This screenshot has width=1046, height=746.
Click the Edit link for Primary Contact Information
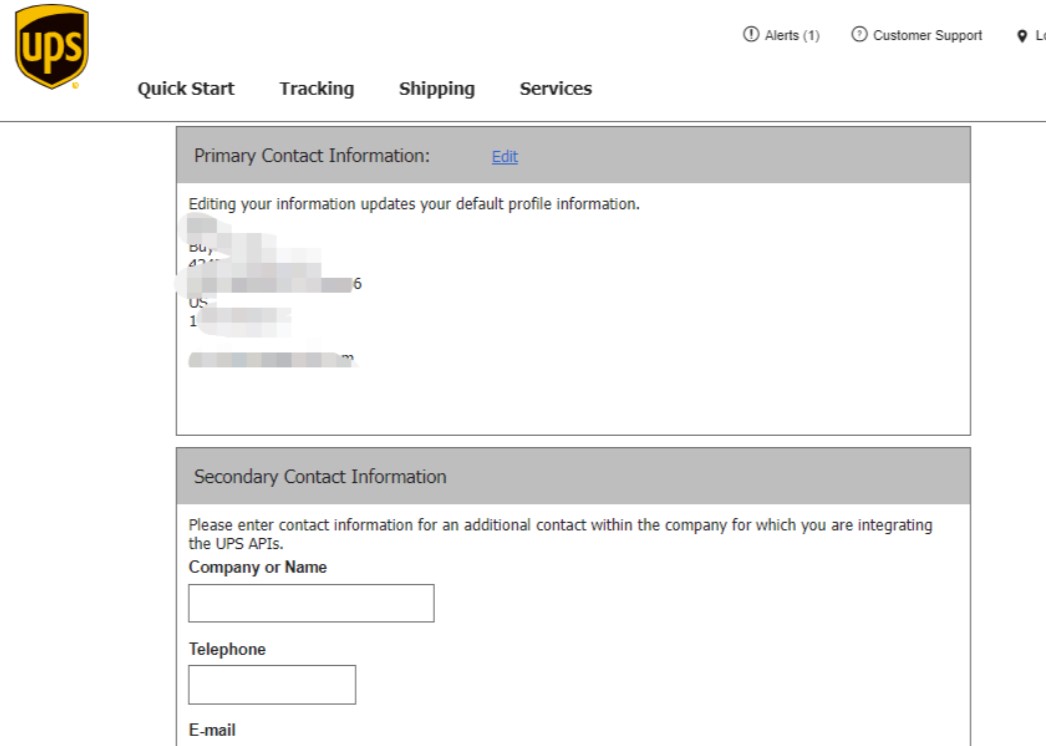coord(504,157)
